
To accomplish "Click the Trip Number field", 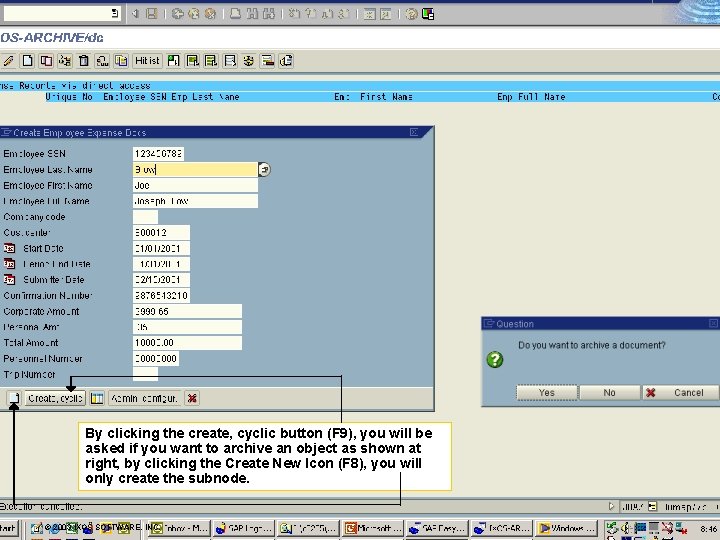I will click(145, 374).
